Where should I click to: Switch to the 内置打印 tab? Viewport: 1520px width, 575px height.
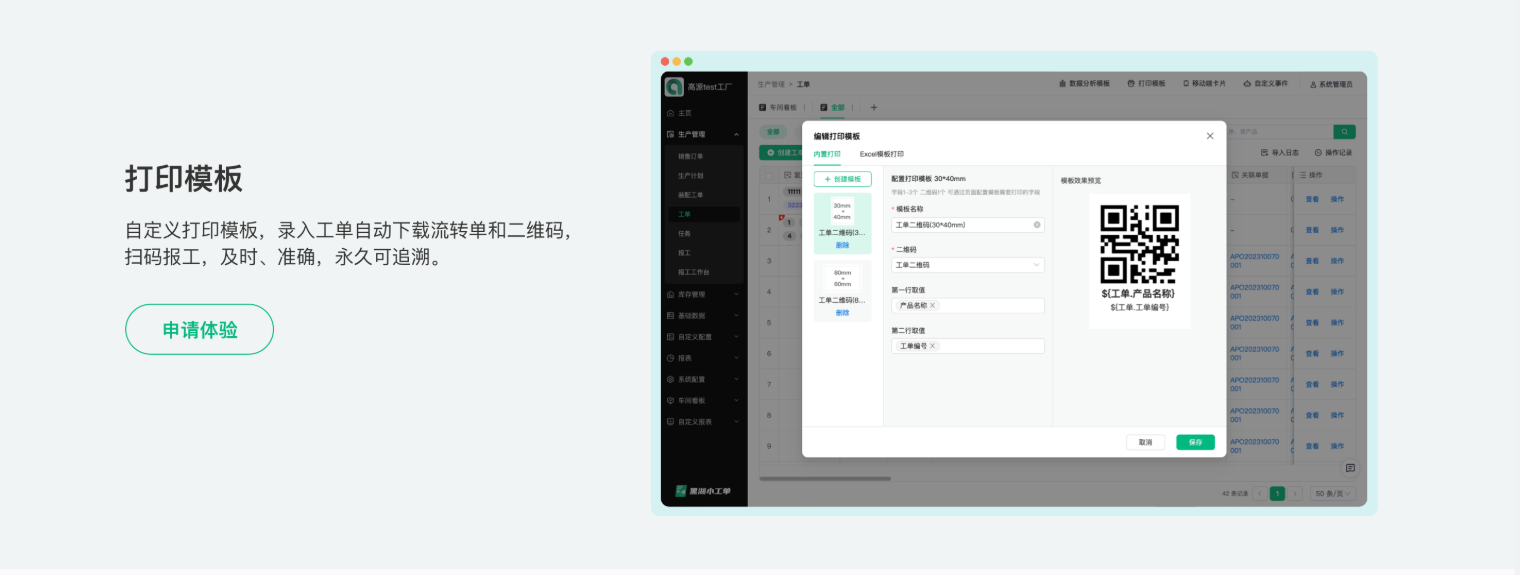click(x=827, y=154)
